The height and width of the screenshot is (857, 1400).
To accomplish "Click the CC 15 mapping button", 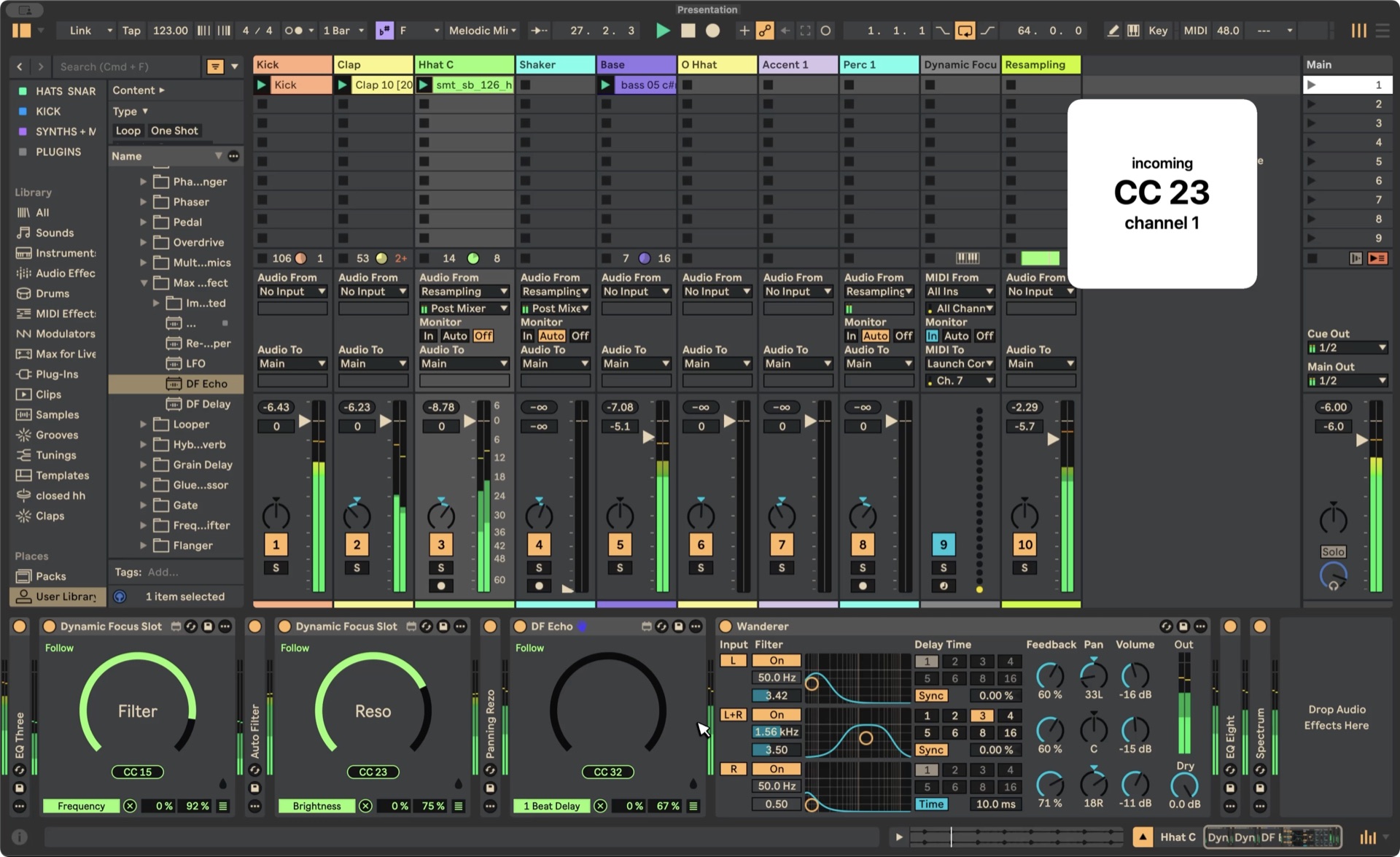I will (x=138, y=772).
